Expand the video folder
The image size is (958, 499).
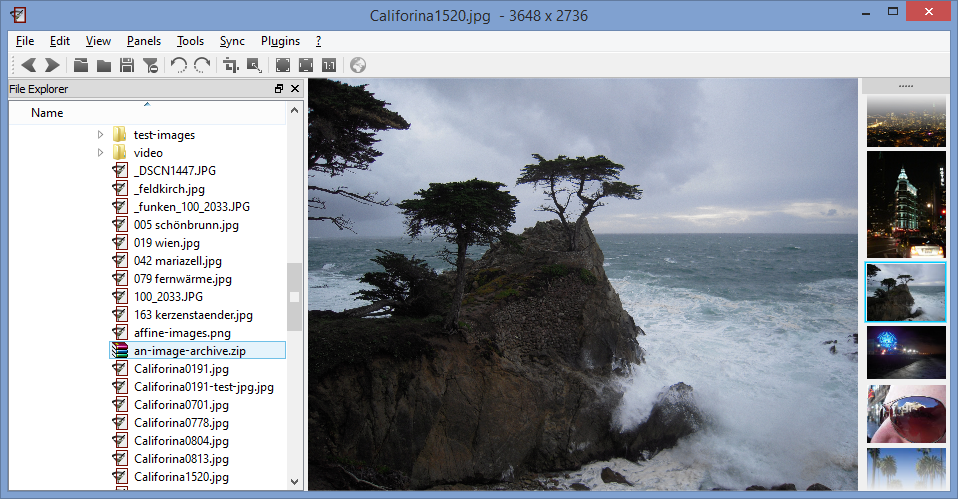click(x=100, y=153)
